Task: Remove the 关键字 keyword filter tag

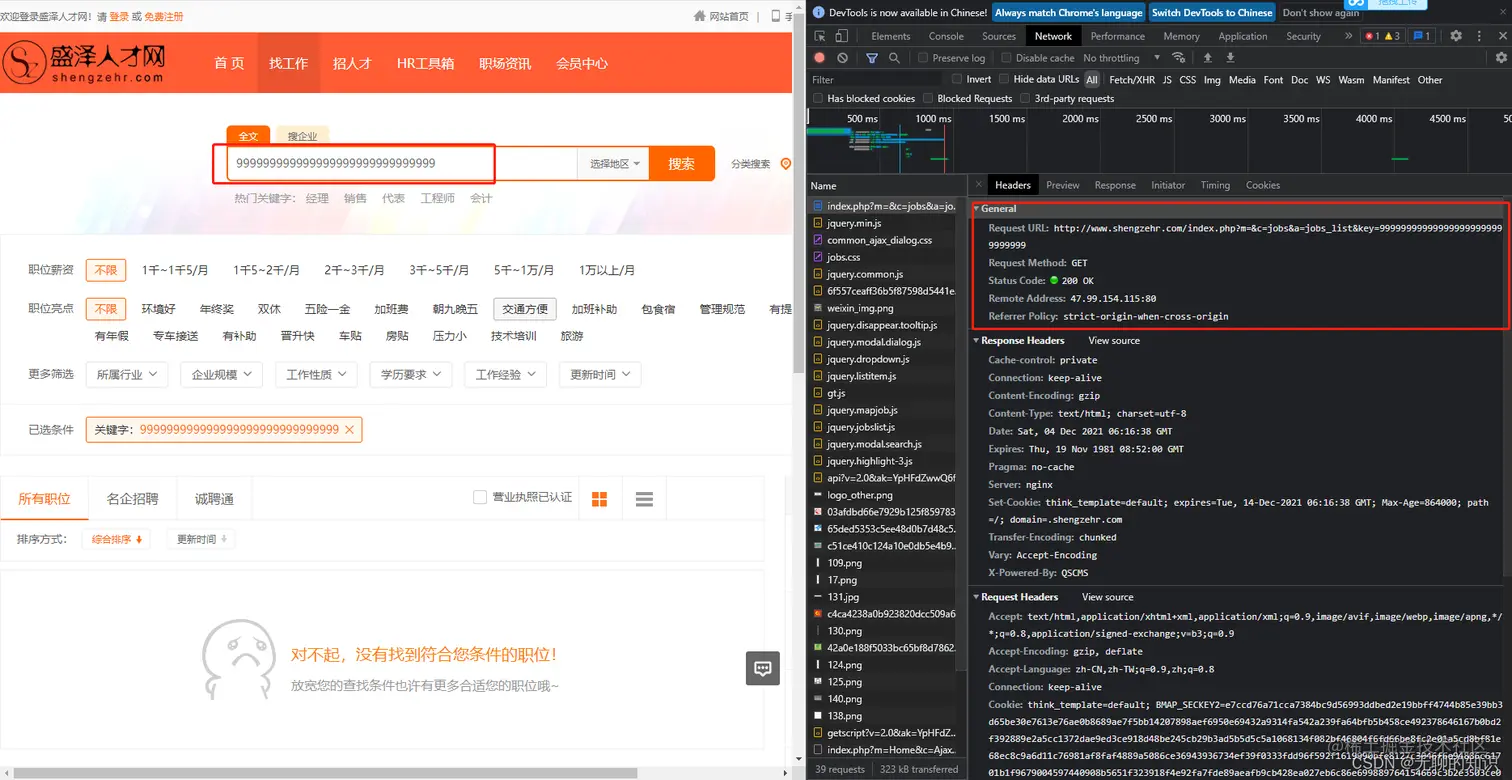Action: (348, 429)
